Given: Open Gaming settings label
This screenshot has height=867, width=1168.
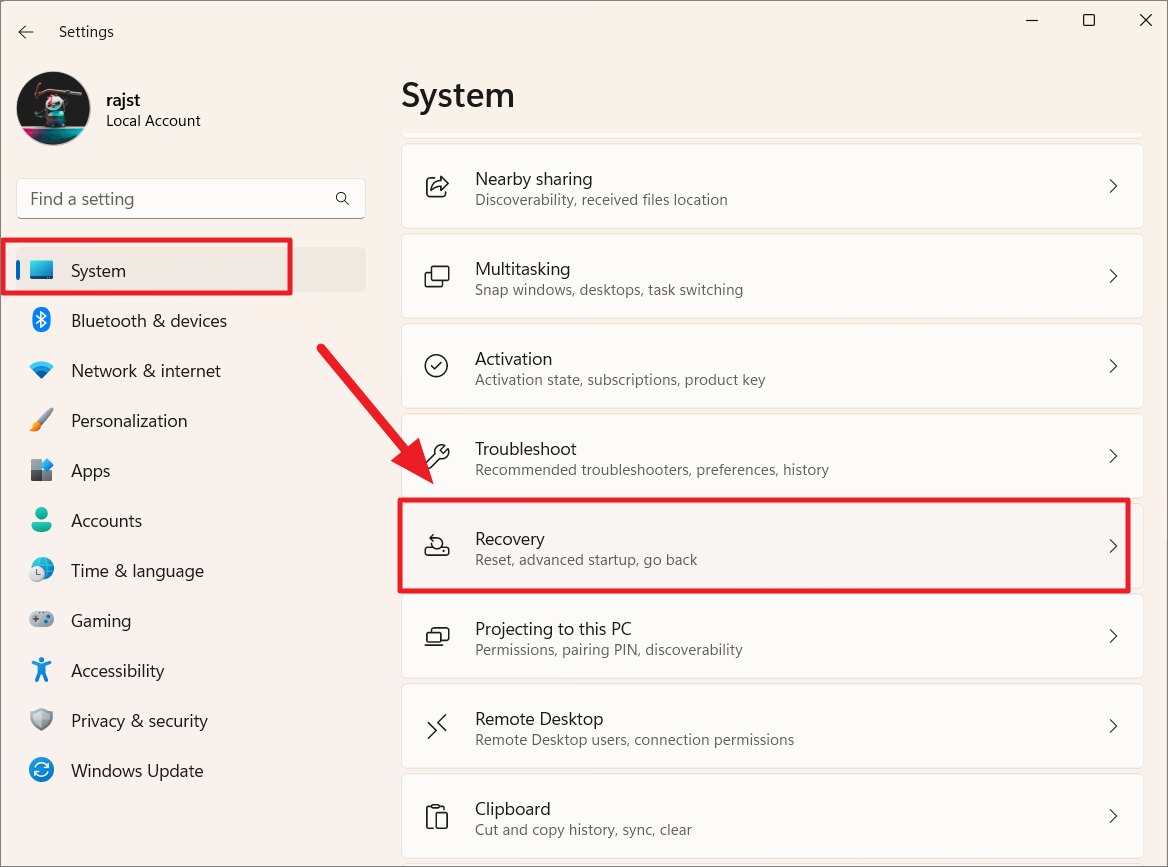Looking at the screenshot, I should [101, 621].
